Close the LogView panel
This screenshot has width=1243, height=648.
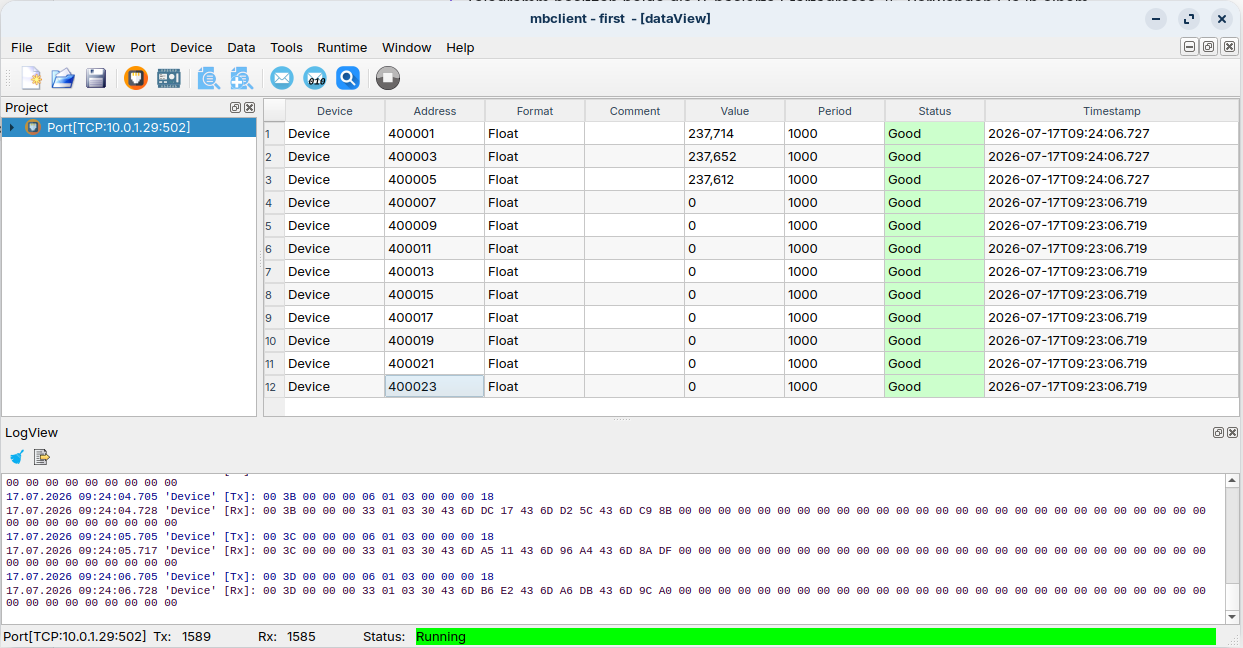[x=1232, y=432]
